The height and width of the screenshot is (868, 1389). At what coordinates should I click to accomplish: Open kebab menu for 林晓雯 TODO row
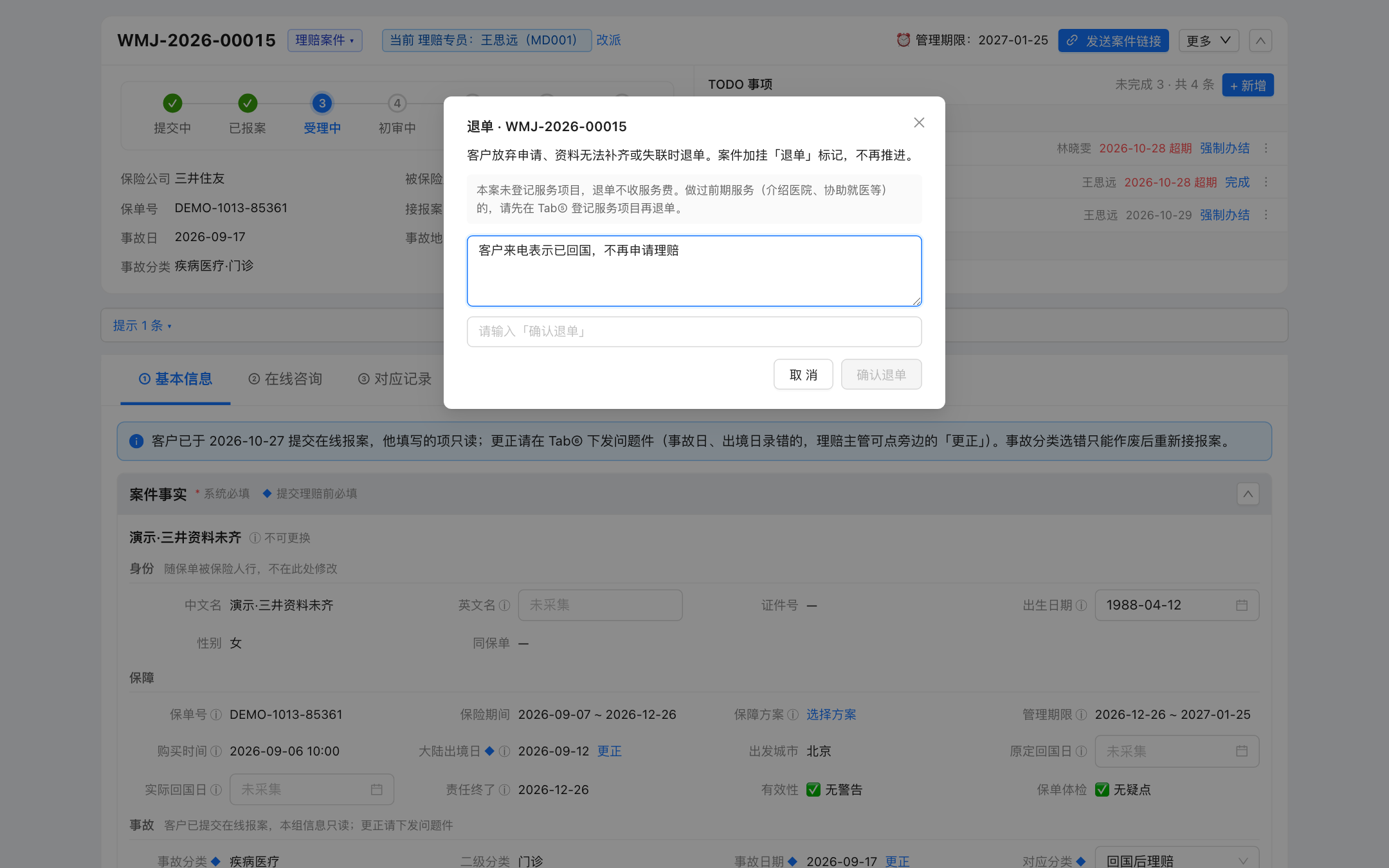click(1266, 148)
